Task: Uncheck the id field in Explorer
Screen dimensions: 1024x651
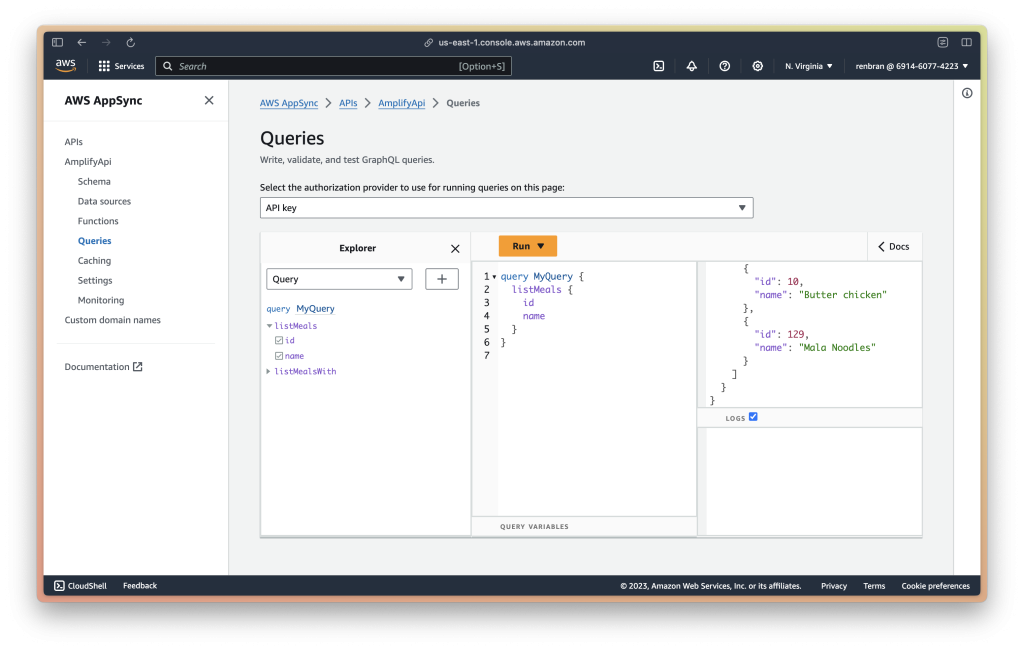Action: (x=277, y=340)
